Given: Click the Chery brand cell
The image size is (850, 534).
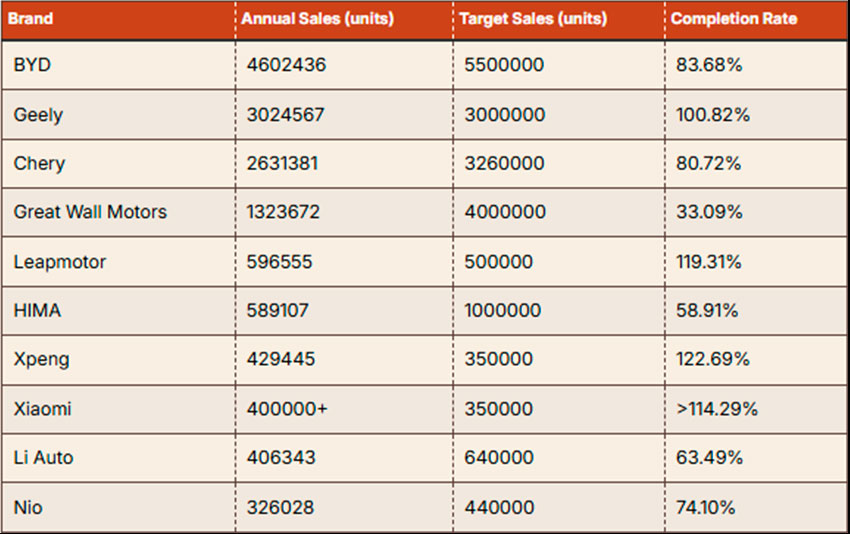Looking at the screenshot, I should click(39, 163).
